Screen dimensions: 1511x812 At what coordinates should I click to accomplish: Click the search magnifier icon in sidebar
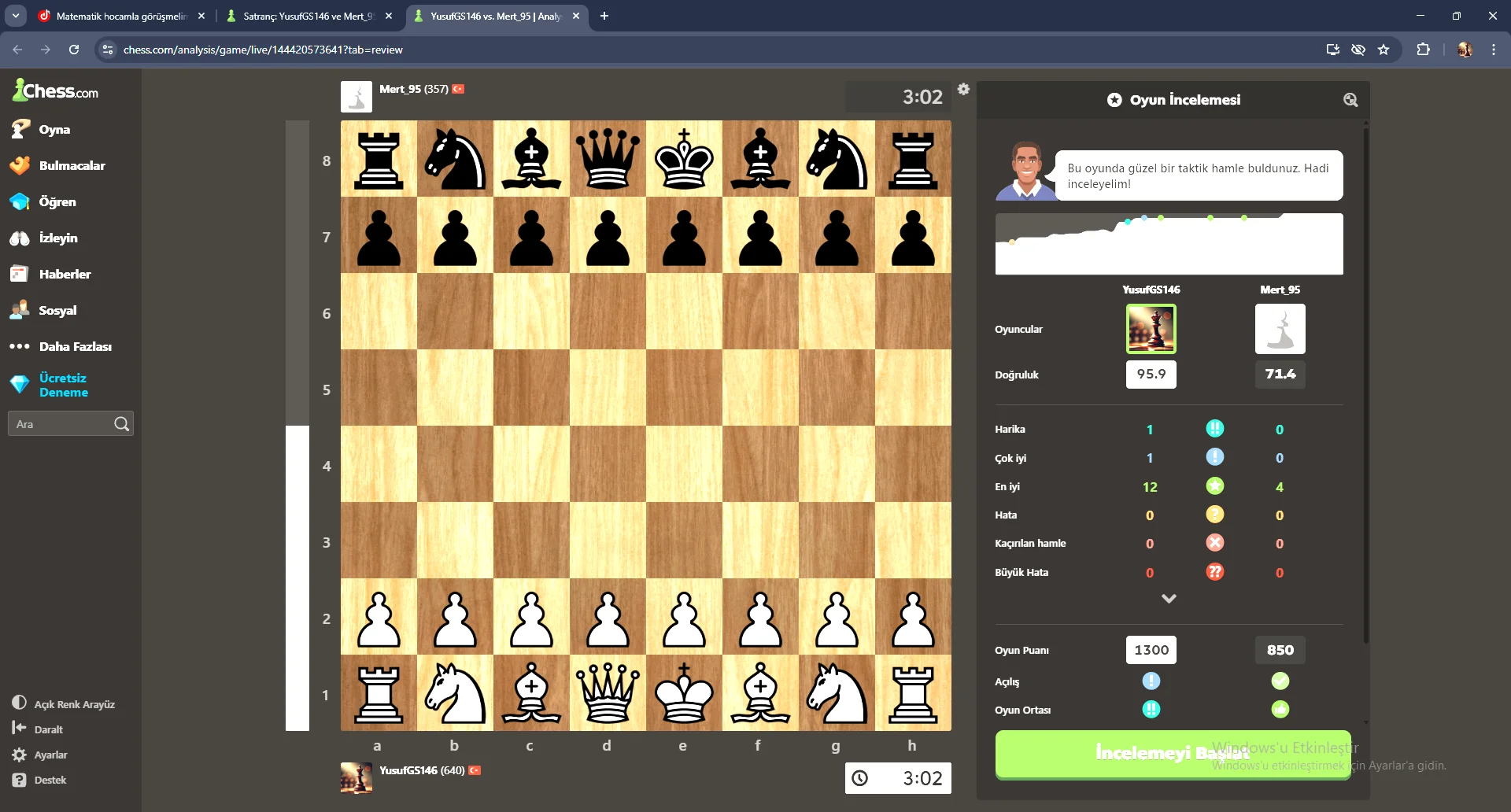coord(121,424)
